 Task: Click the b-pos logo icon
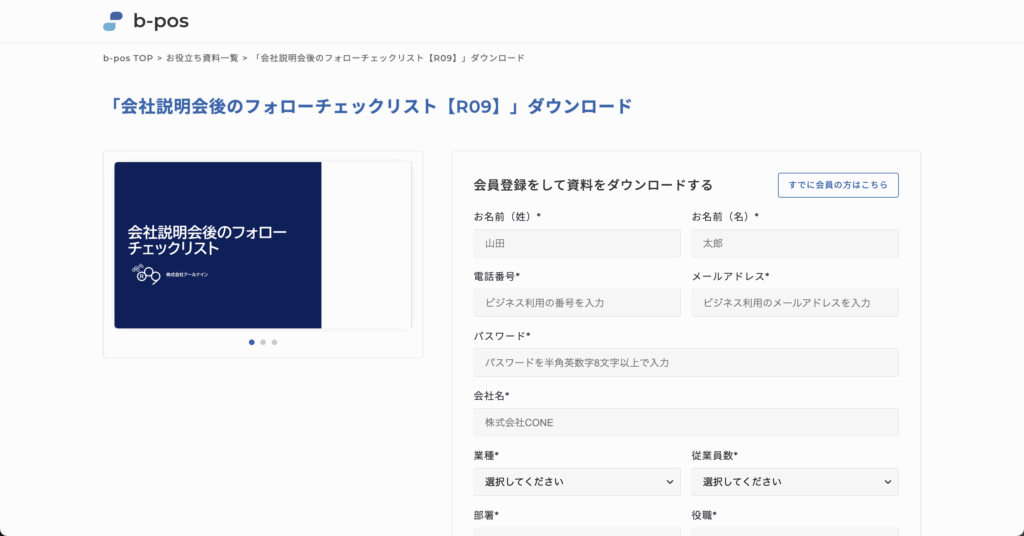(113, 21)
